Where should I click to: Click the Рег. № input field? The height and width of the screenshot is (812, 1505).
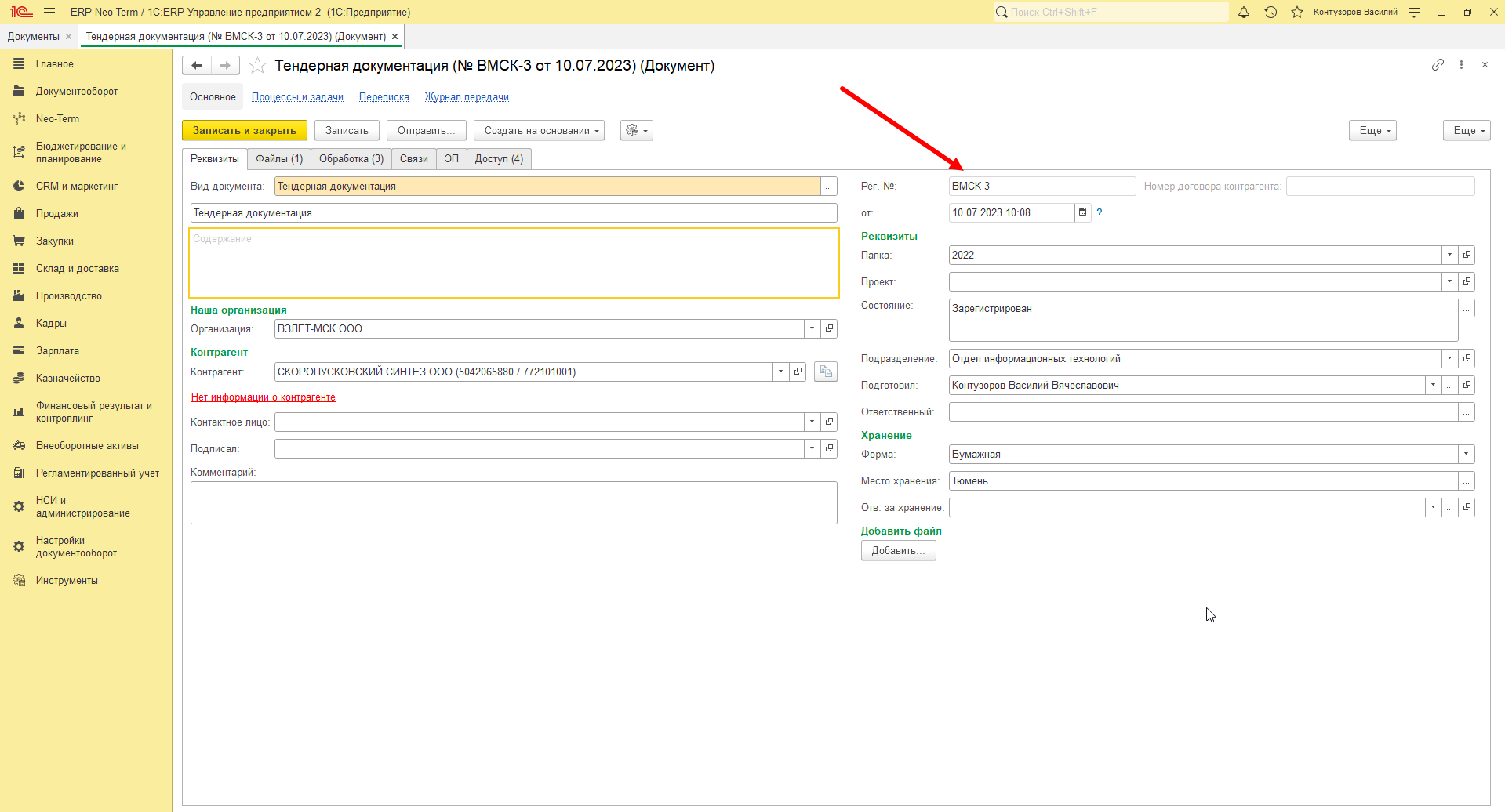click(x=1042, y=186)
